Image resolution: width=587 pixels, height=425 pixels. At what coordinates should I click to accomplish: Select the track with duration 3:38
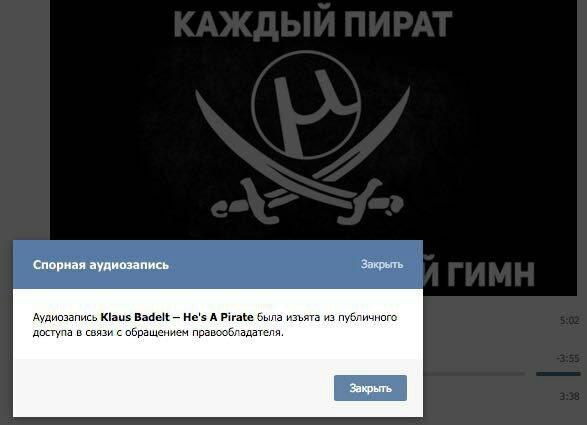569,396
